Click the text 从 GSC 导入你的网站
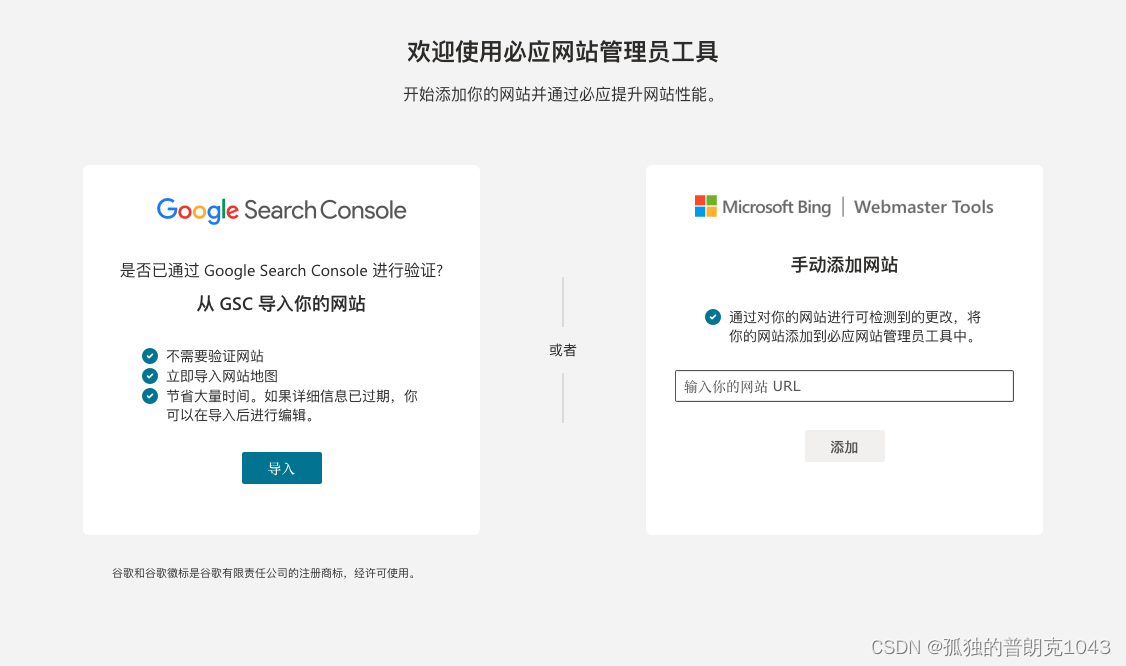 click(282, 304)
